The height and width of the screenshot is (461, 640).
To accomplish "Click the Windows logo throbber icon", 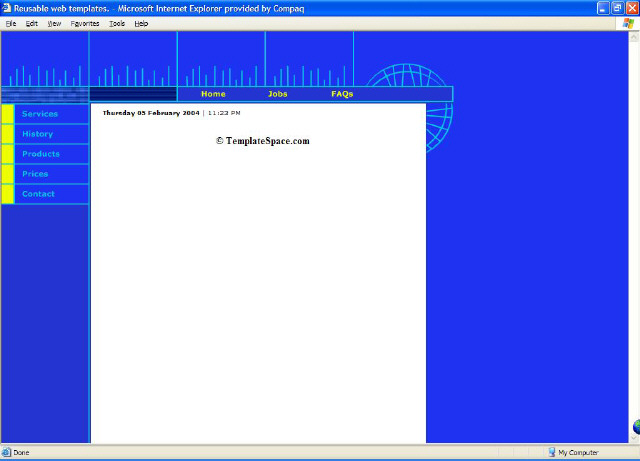I will (628, 23).
